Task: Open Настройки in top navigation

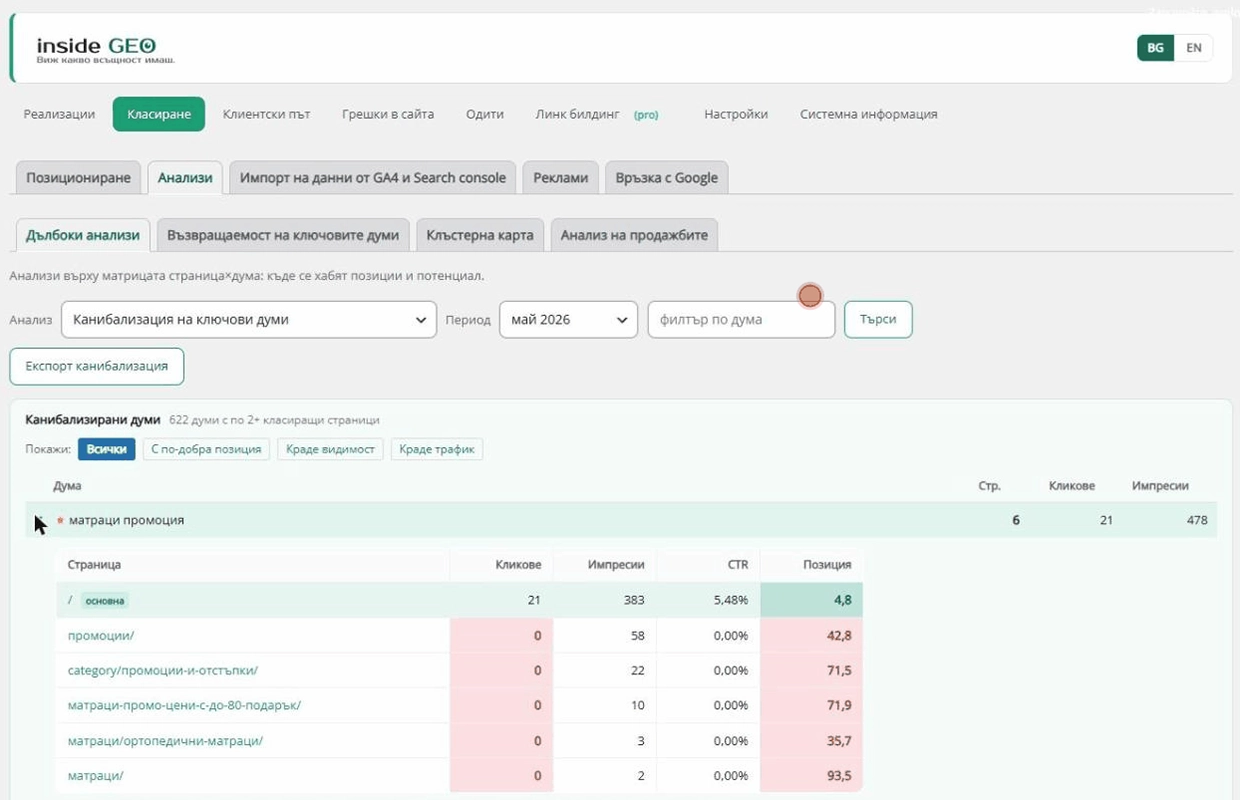Action: point(736,114)
